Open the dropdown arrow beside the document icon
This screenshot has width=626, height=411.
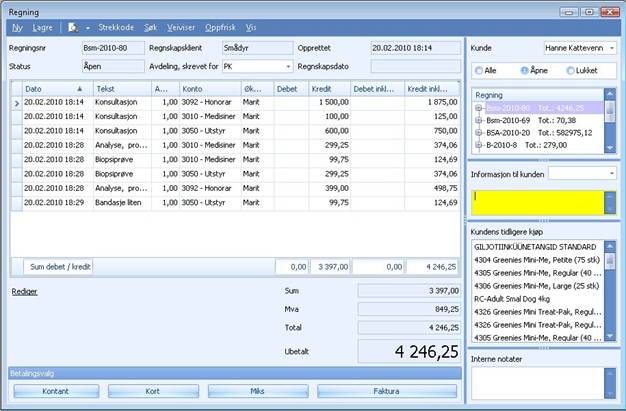pyautogui.click(x=87, y=28)
